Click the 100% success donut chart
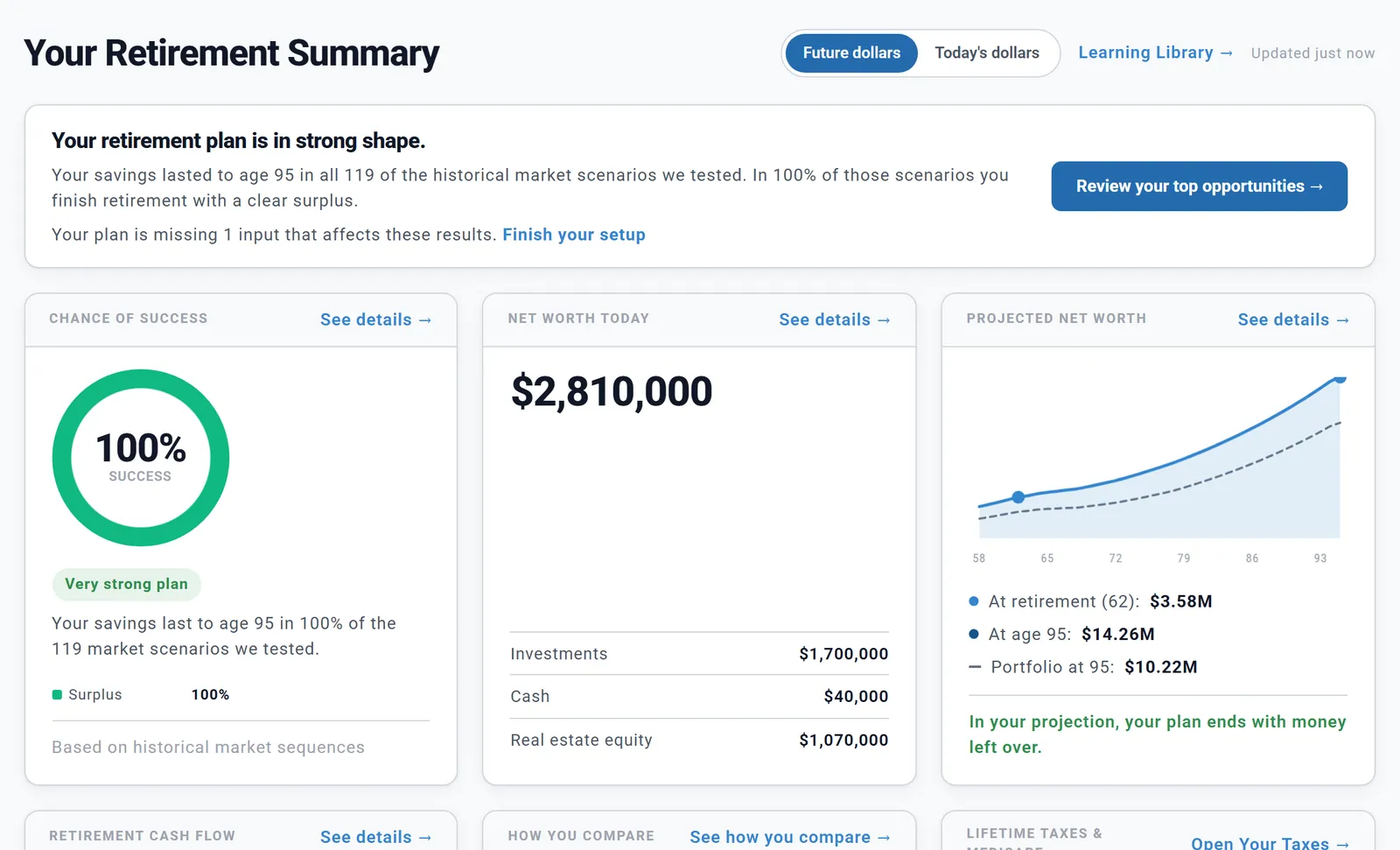This screenshot has width=1400, height=850. pyautogui.click(x=141, y=458)
